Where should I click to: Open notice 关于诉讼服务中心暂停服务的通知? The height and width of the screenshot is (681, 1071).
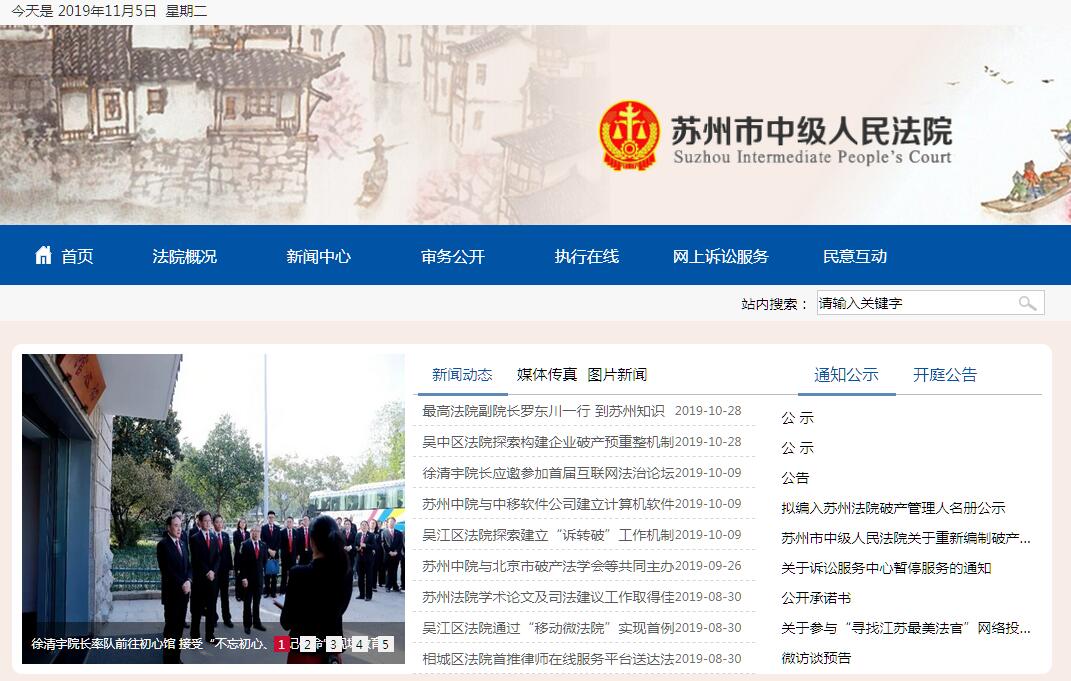point(886,568)
